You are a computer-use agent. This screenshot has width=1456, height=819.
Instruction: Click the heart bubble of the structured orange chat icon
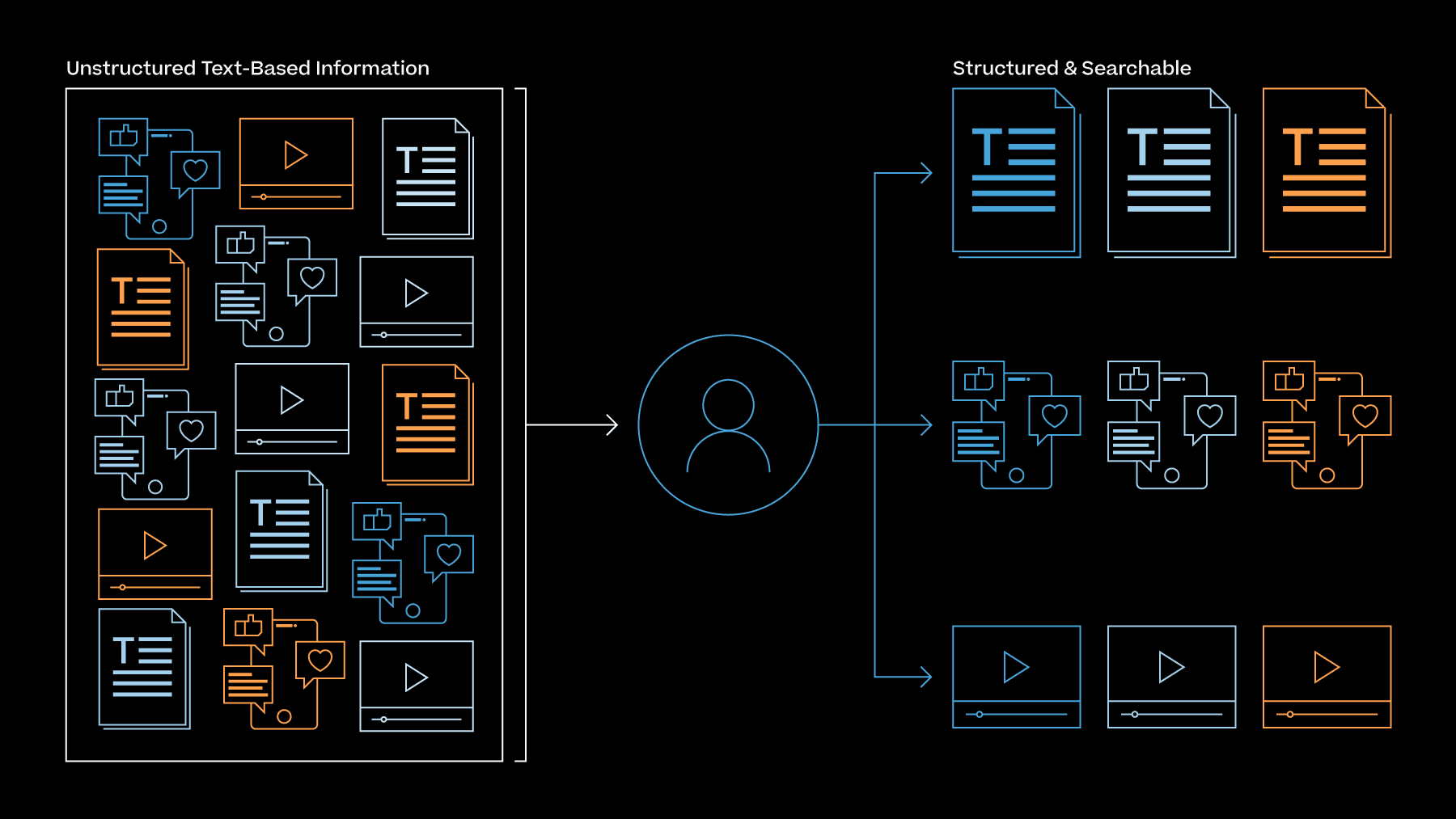[1365, 416]
